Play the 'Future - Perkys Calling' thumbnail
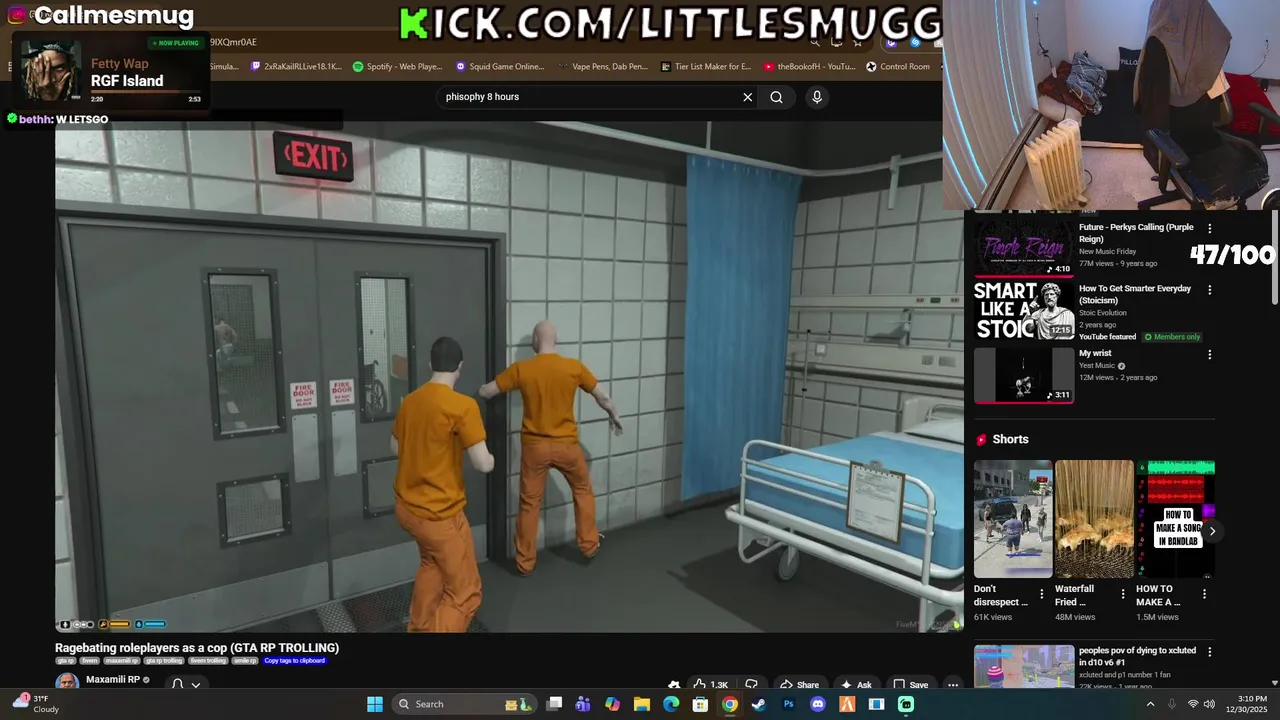This screenshot has width=1280, height=720. pos(1024,248)
